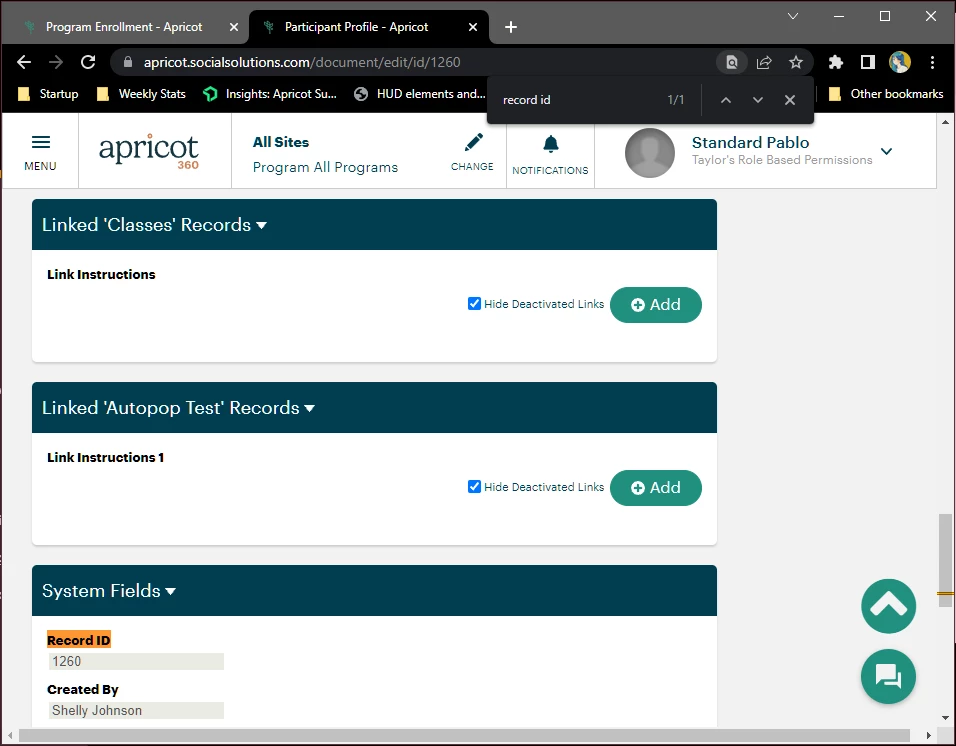Click the address bar lock icon
Screen dimensions: 956x746
tap(127, 62)
